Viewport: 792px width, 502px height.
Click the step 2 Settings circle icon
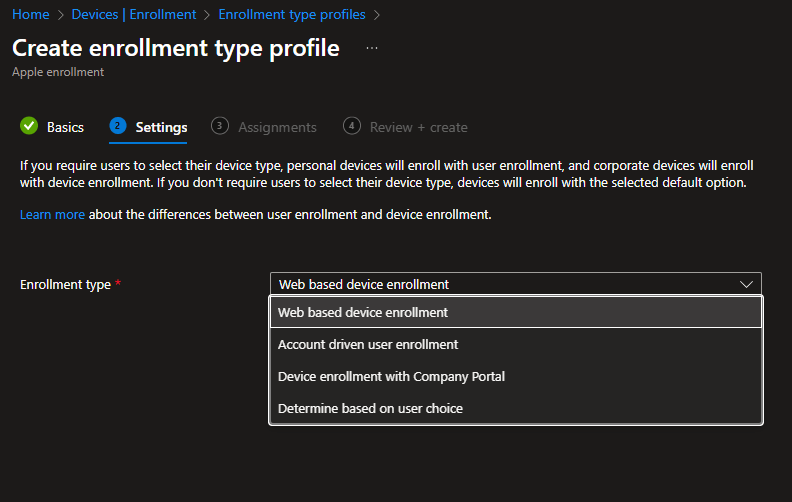click(118, 126)
